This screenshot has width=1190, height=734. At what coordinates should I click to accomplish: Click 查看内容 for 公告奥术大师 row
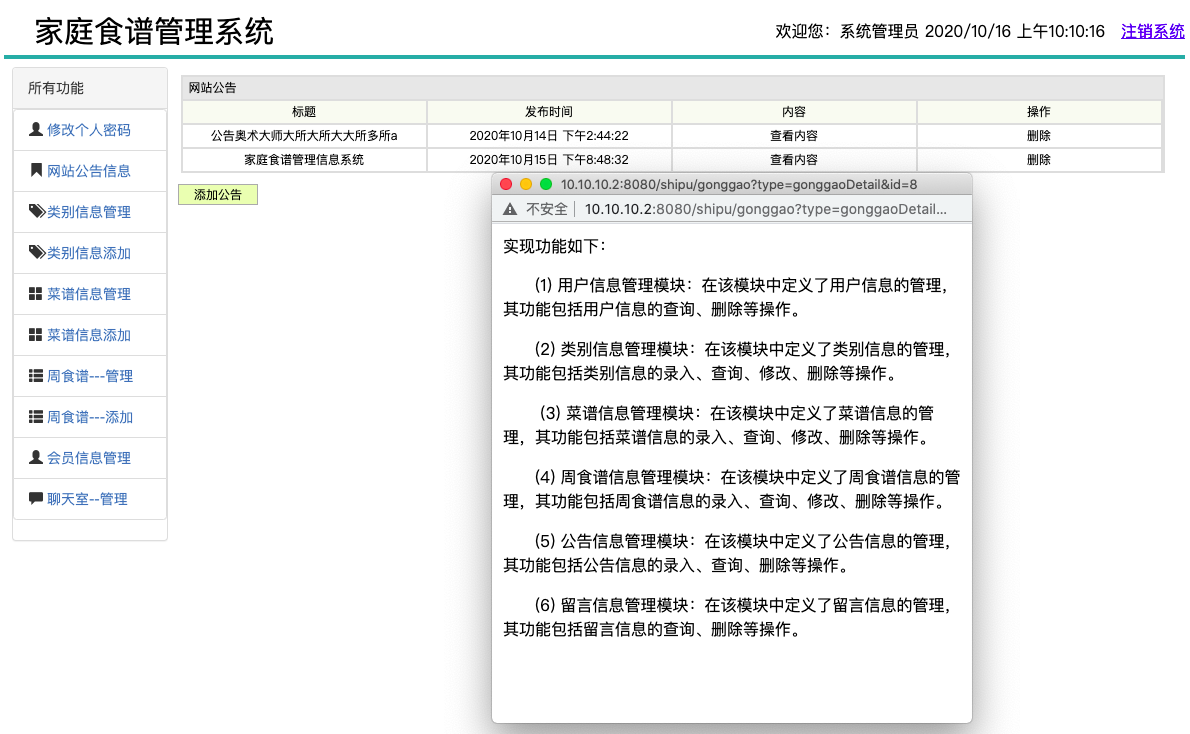[794, 136]
